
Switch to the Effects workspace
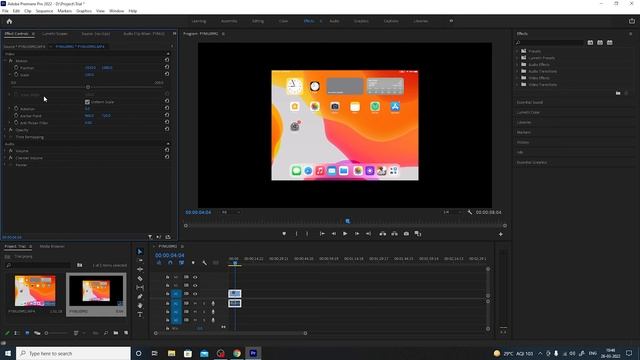coord(309,21)
